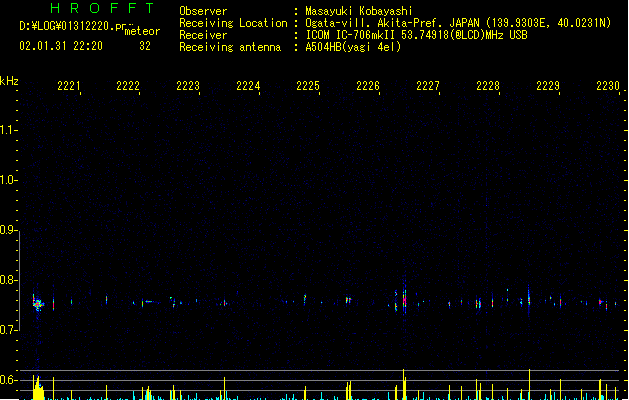Click the 2225 time marker
The height and width of the screenshot is (400, 629).
[x=308, y=86]
